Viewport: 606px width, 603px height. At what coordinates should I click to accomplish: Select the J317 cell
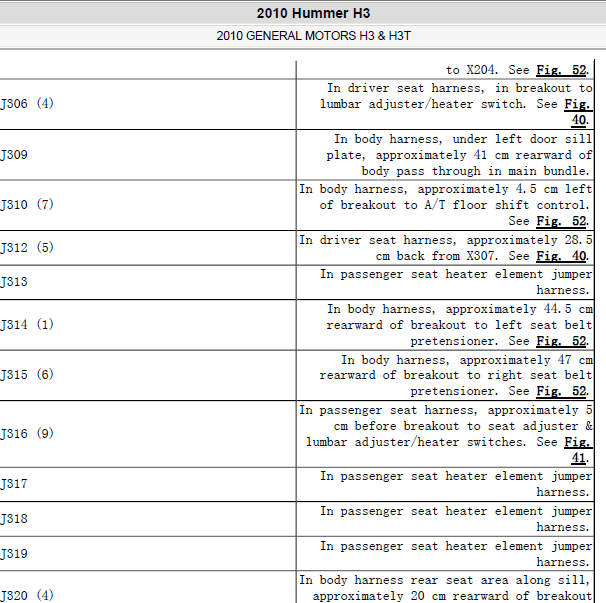148,484
